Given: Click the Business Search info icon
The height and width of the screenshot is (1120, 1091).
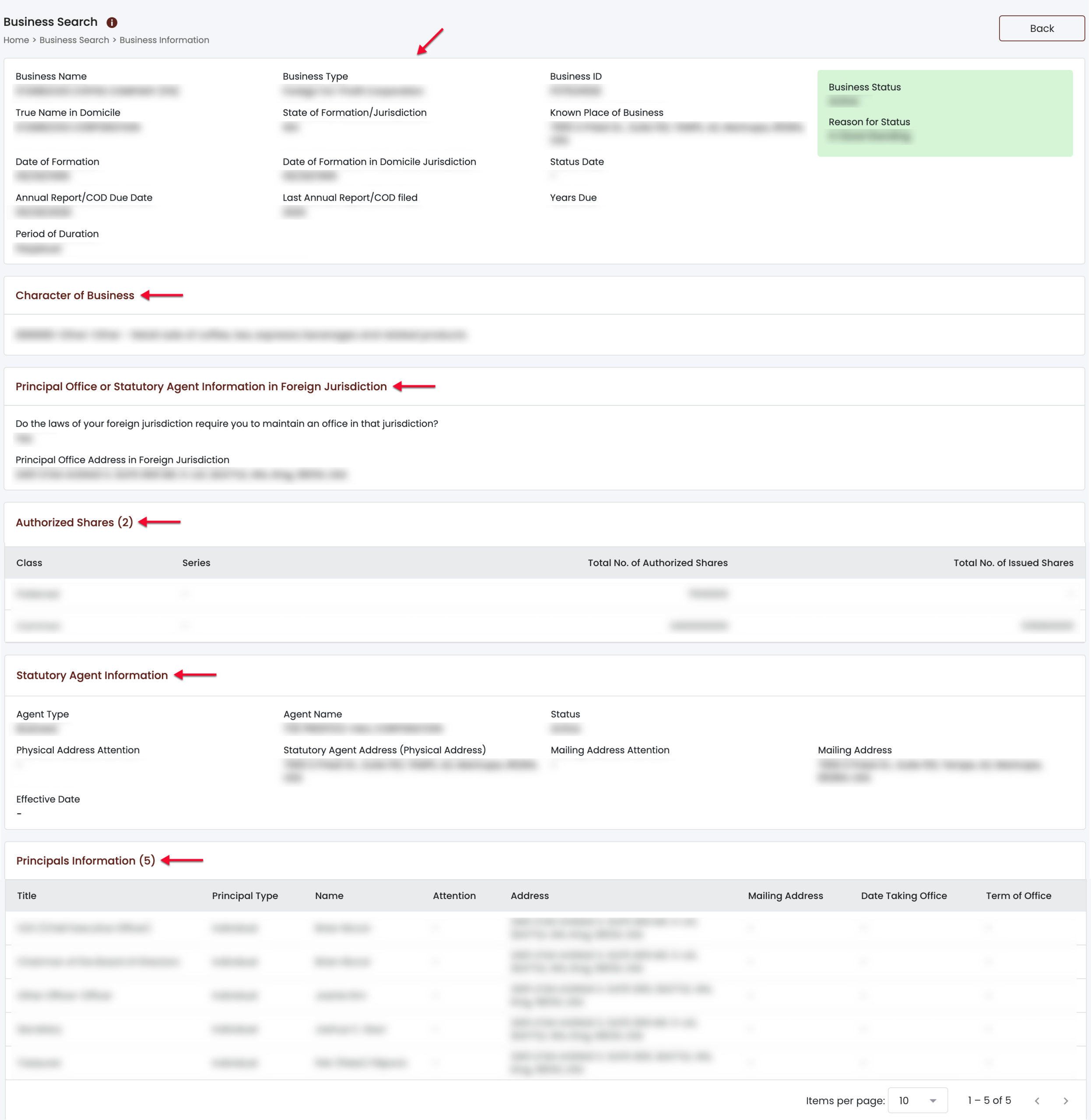Looking at the screenshot, I should point(112,22).
